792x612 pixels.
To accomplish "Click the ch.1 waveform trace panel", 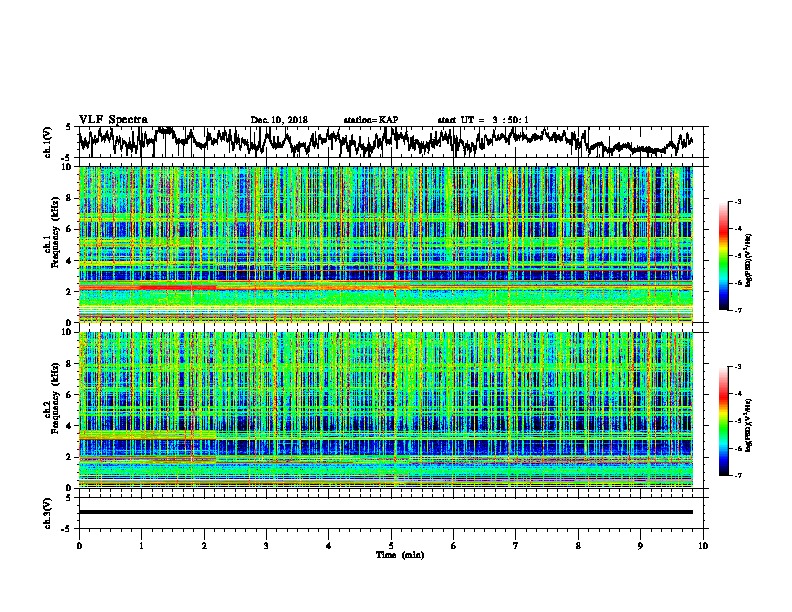I will click(393, 142).
